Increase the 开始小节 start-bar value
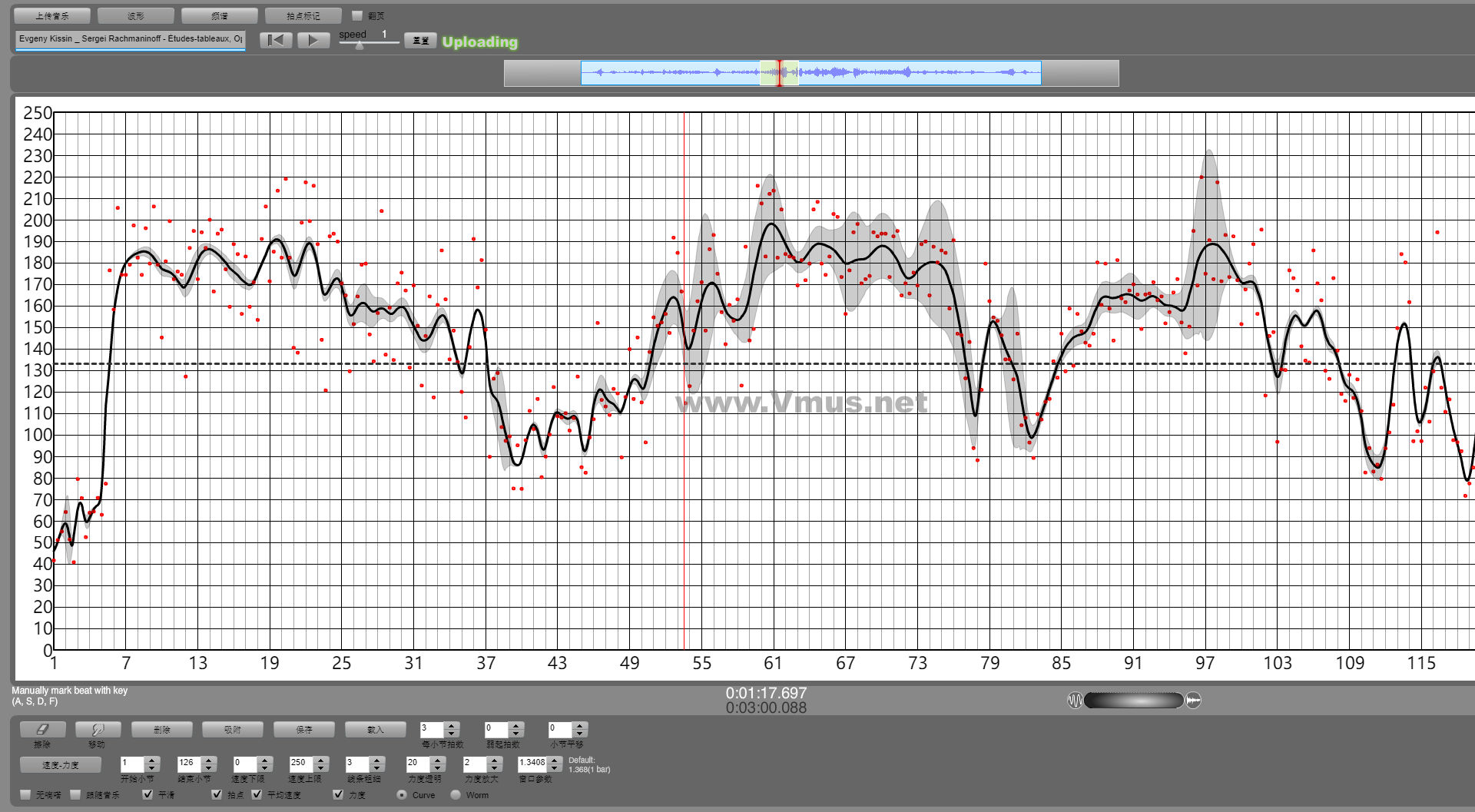 point(152,761)
